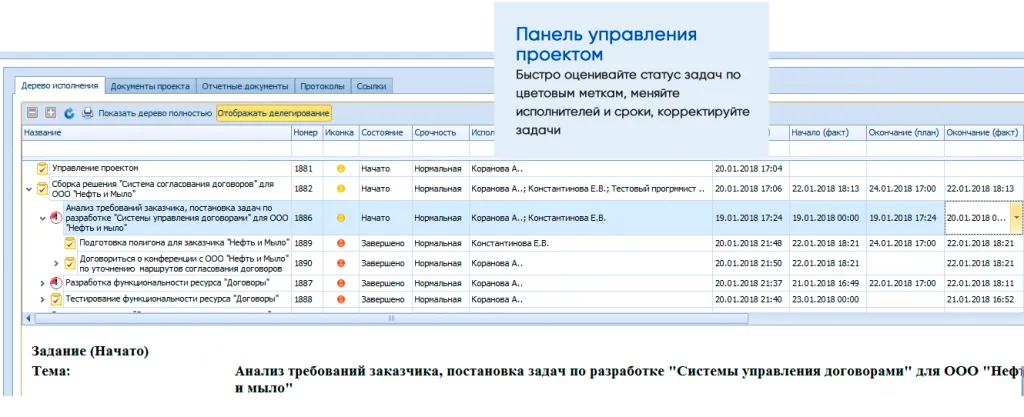Open date dropdown in row 1886 end cell
1024x417 pixels.
pyautogui.click(x=1016, y=218)
